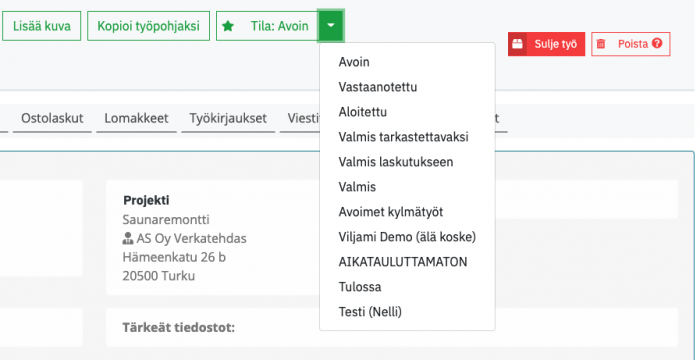Image resolution: width=700 pixels, height=360 pixels.
Task: Click the Lisää kuva button
Action: pos(42,26)
